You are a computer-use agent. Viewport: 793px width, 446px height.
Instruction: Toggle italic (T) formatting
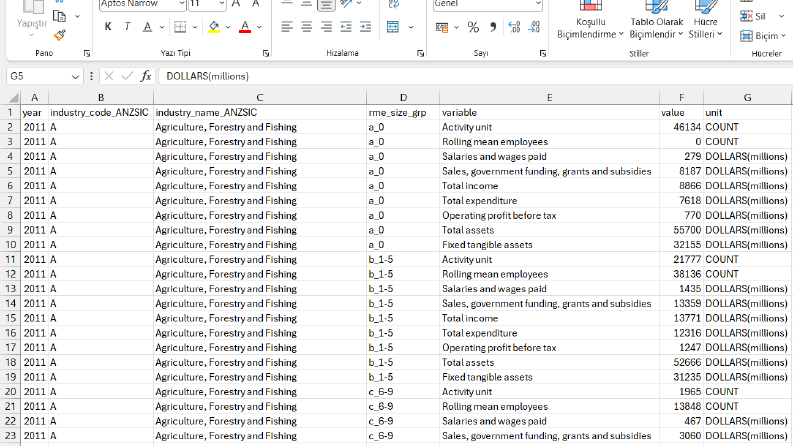click(x=127, y=27)
